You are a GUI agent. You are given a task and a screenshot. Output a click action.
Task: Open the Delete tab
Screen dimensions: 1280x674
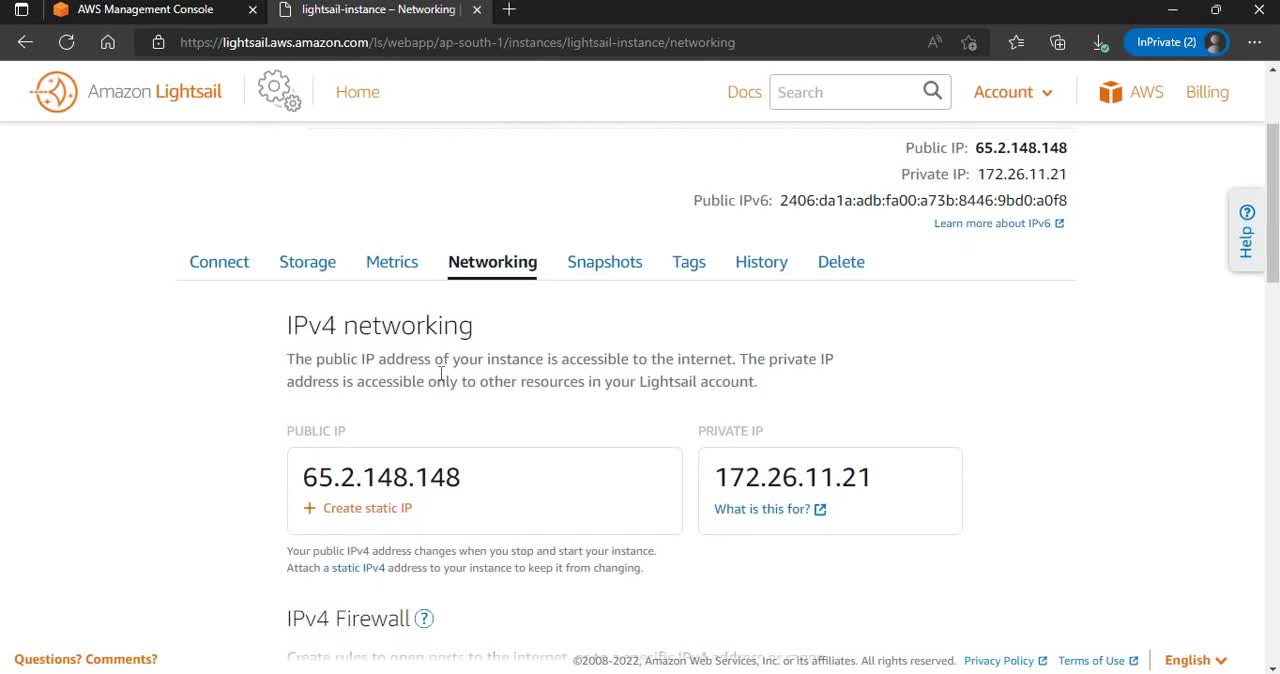(841, 262)
